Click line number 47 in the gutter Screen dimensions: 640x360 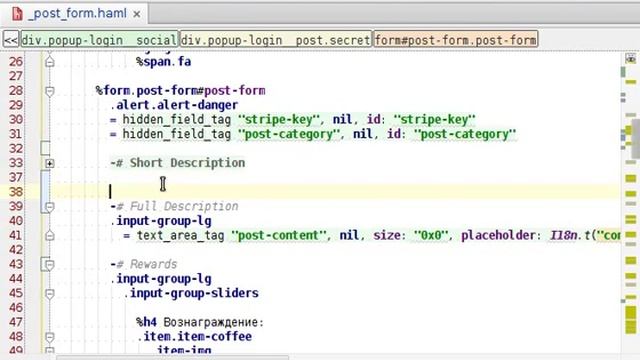point(16,322)
